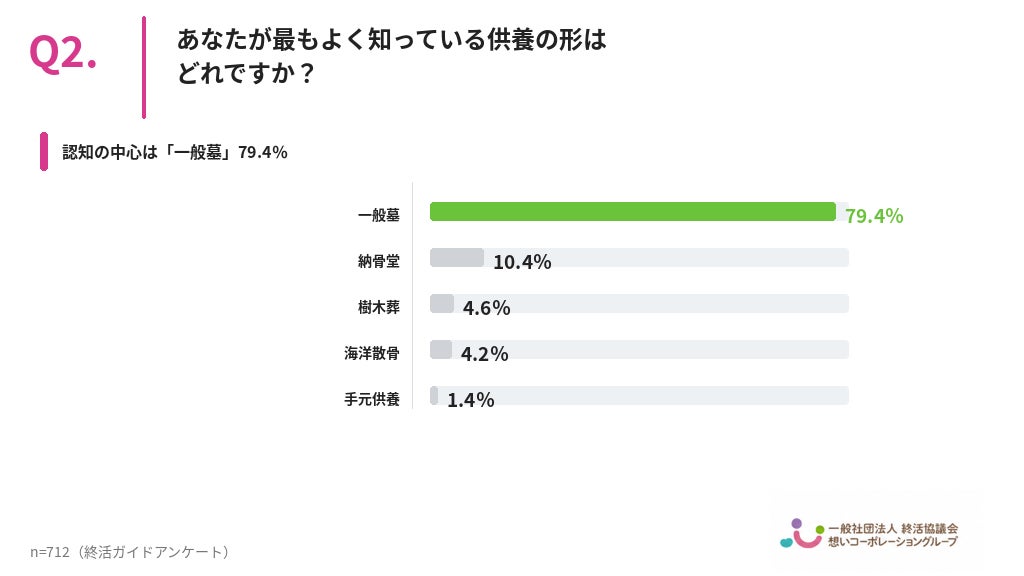The image size is (1024, 576).
Task: Click the 手元供養 category label
Action: coord(372,399)
